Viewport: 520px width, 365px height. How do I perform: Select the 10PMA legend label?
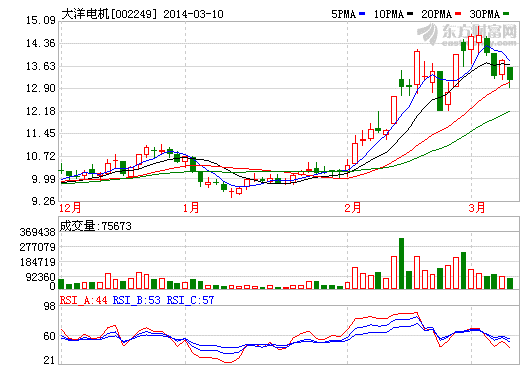[389, 14]
